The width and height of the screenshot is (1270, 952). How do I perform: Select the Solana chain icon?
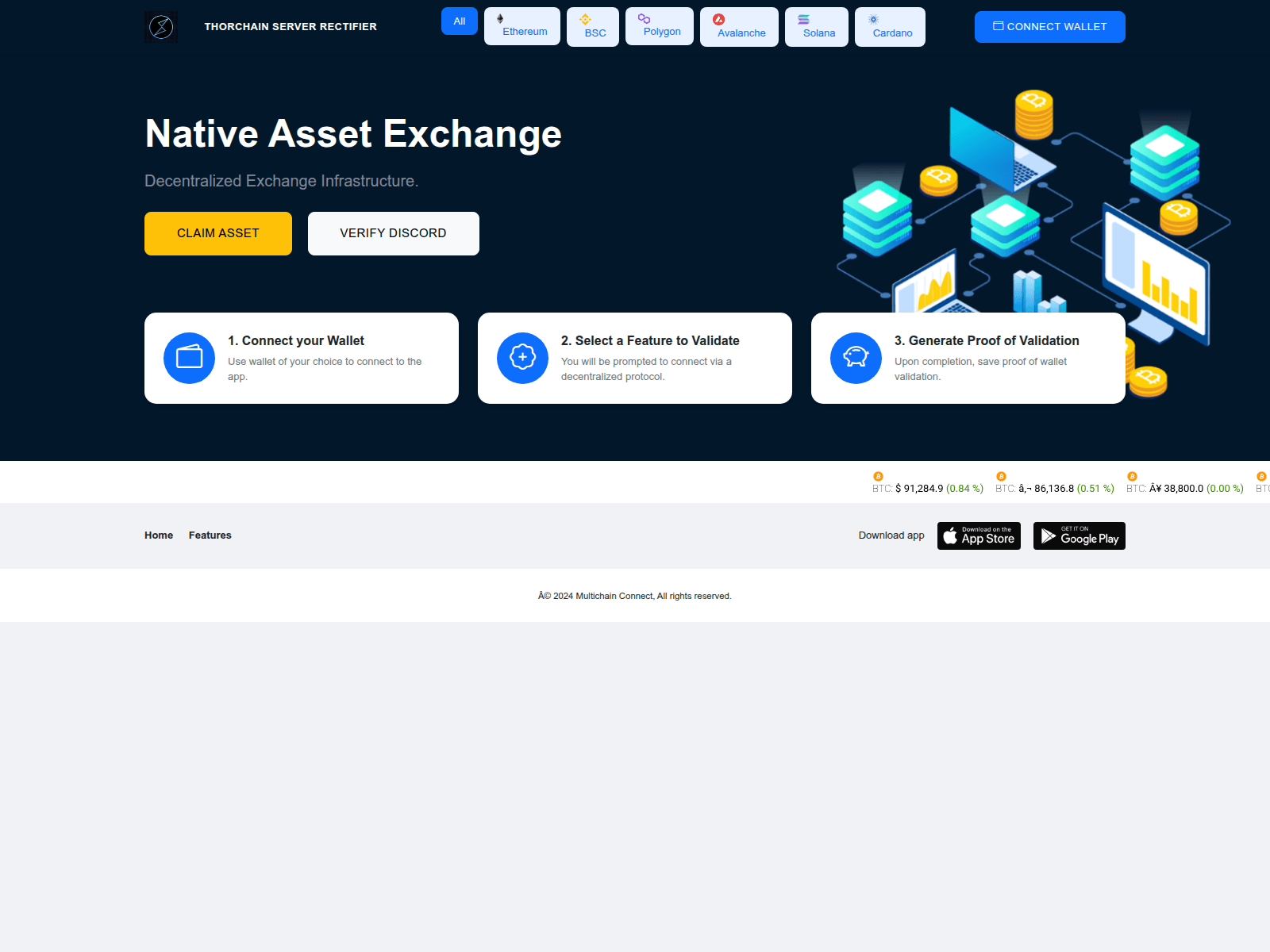[805, 19]
